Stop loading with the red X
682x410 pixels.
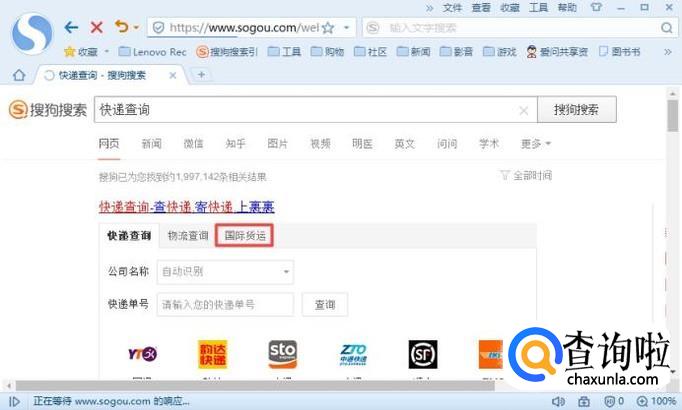tap(97, 27)
